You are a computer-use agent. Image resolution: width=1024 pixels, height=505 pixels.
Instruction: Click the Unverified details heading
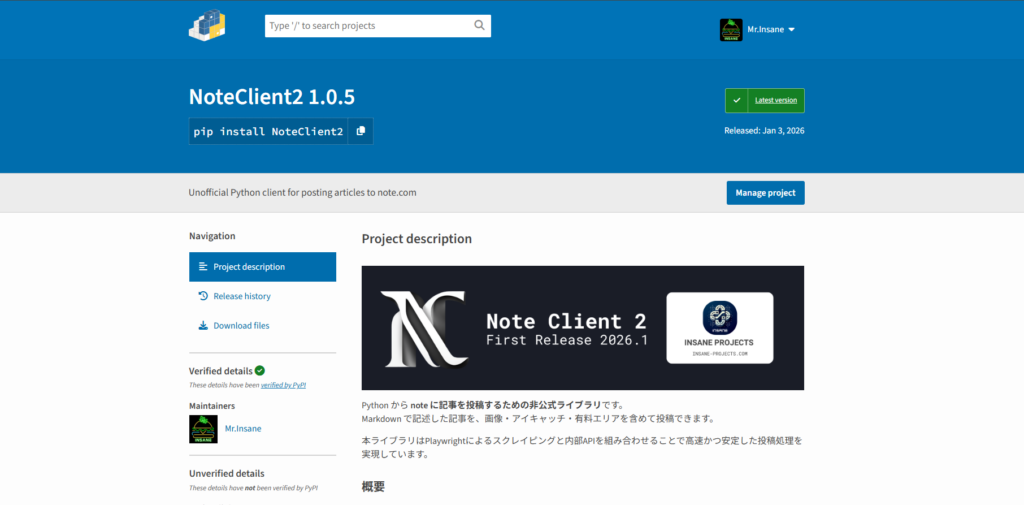pyautogui.click(x=227, y=474)
